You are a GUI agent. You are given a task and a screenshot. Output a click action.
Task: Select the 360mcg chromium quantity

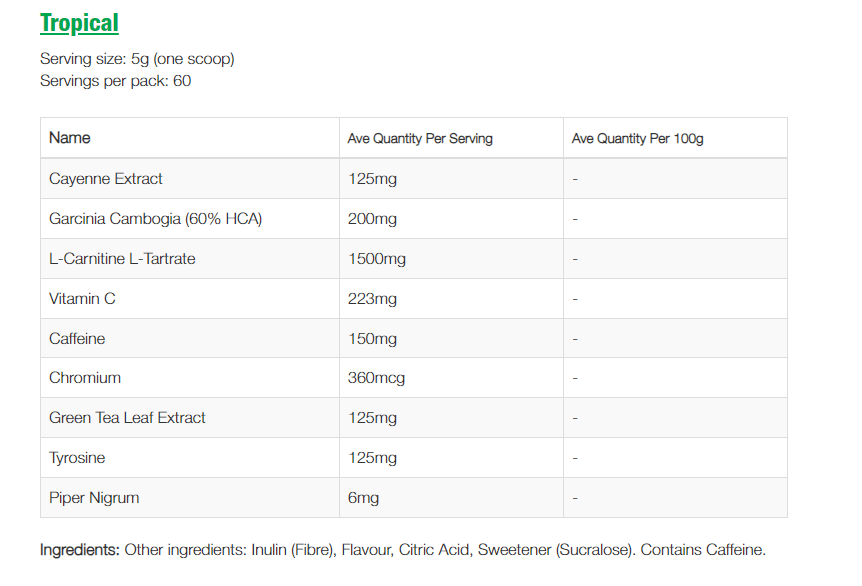pyautogui.click(x=376, y=378)
